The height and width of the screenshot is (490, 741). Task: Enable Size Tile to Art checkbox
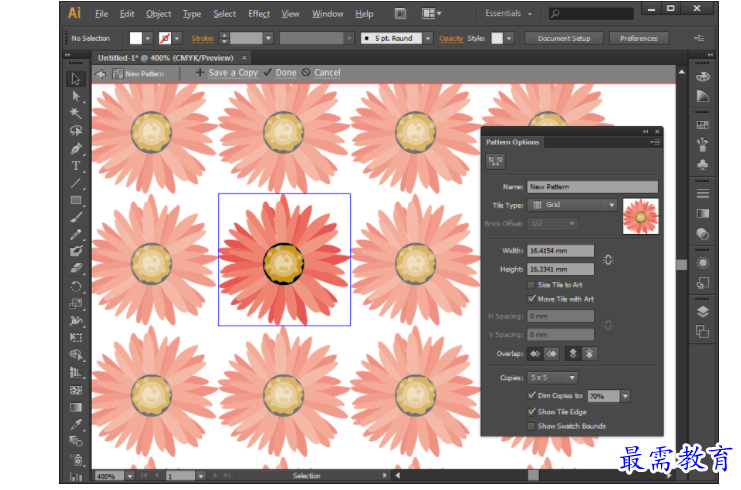click(x=531, y=285)
